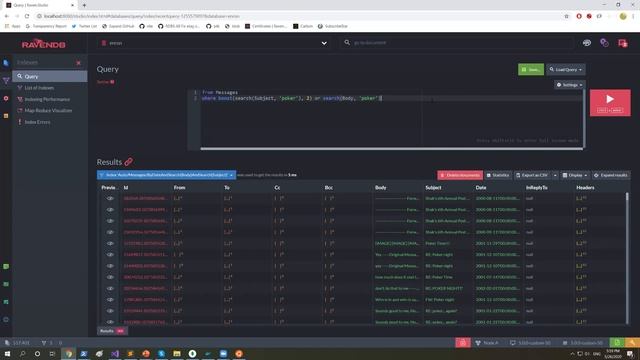640x360 pixels.
Task: Open the Display columns dropdown
Action: [x=575, y=175]
